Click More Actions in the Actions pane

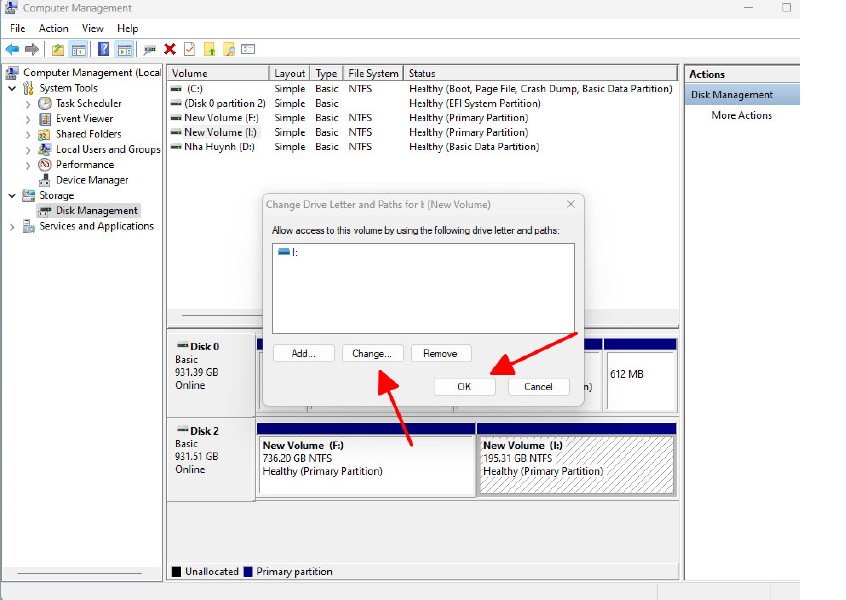pos(741,115)
